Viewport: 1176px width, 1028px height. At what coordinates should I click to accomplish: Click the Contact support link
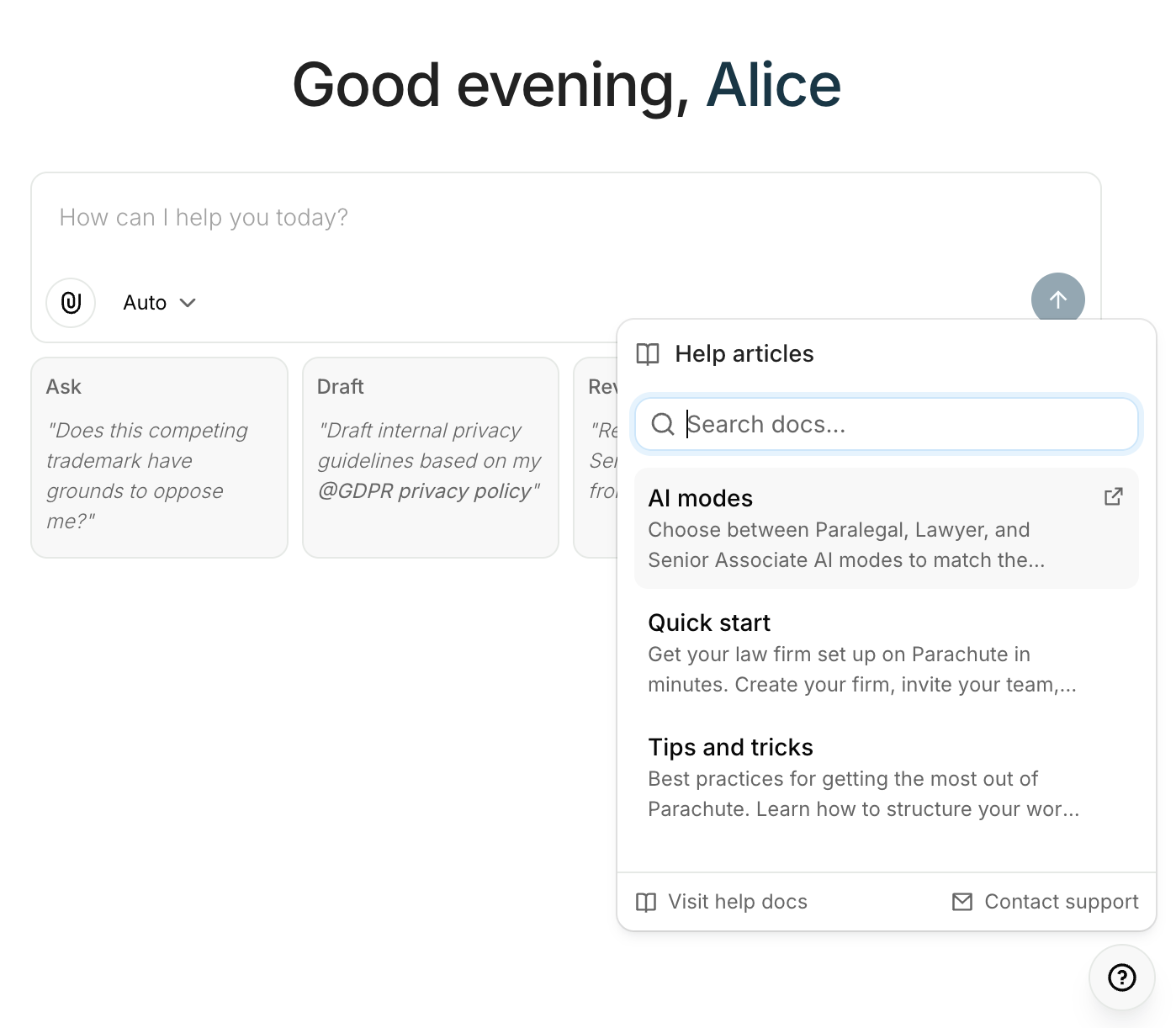click(1060, 902)
